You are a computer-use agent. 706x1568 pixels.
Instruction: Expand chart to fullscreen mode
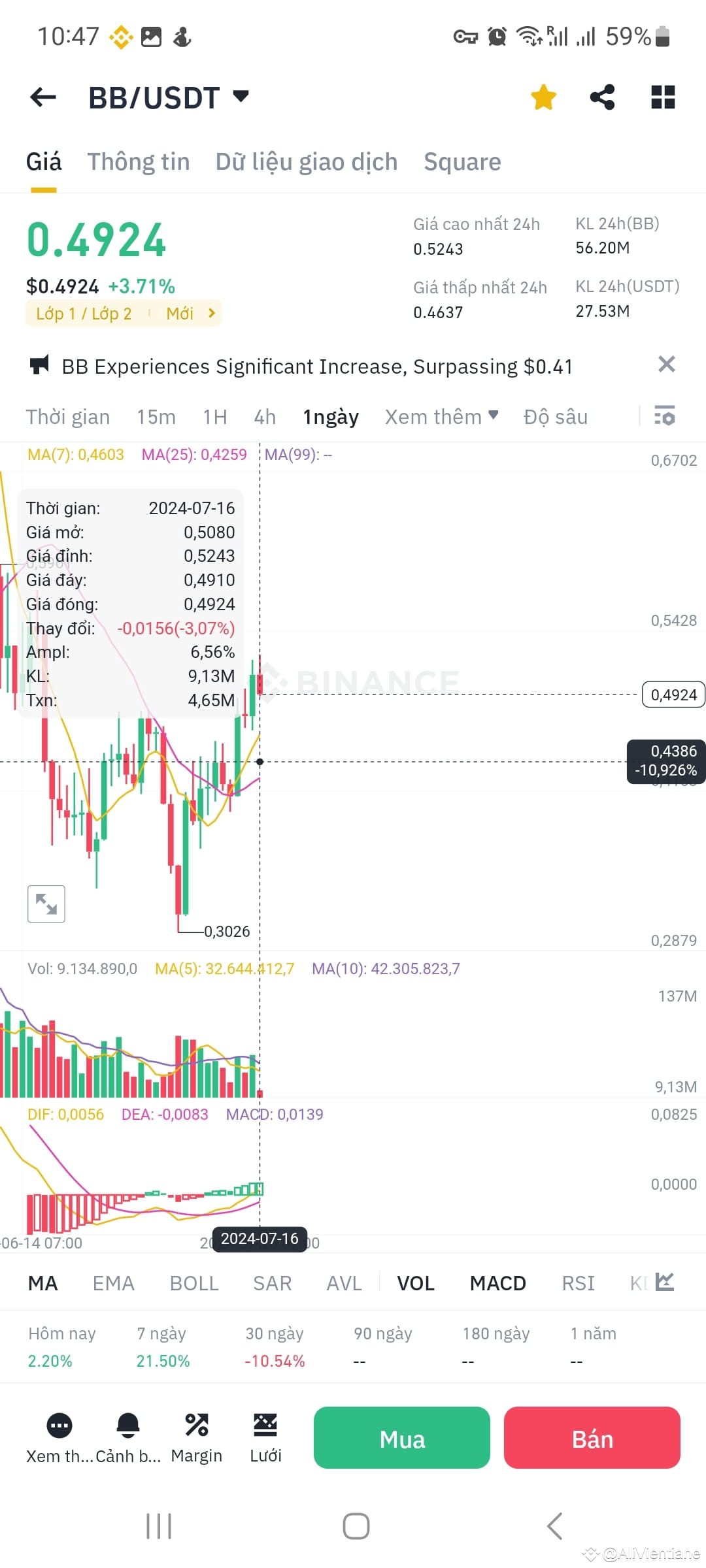46,904
